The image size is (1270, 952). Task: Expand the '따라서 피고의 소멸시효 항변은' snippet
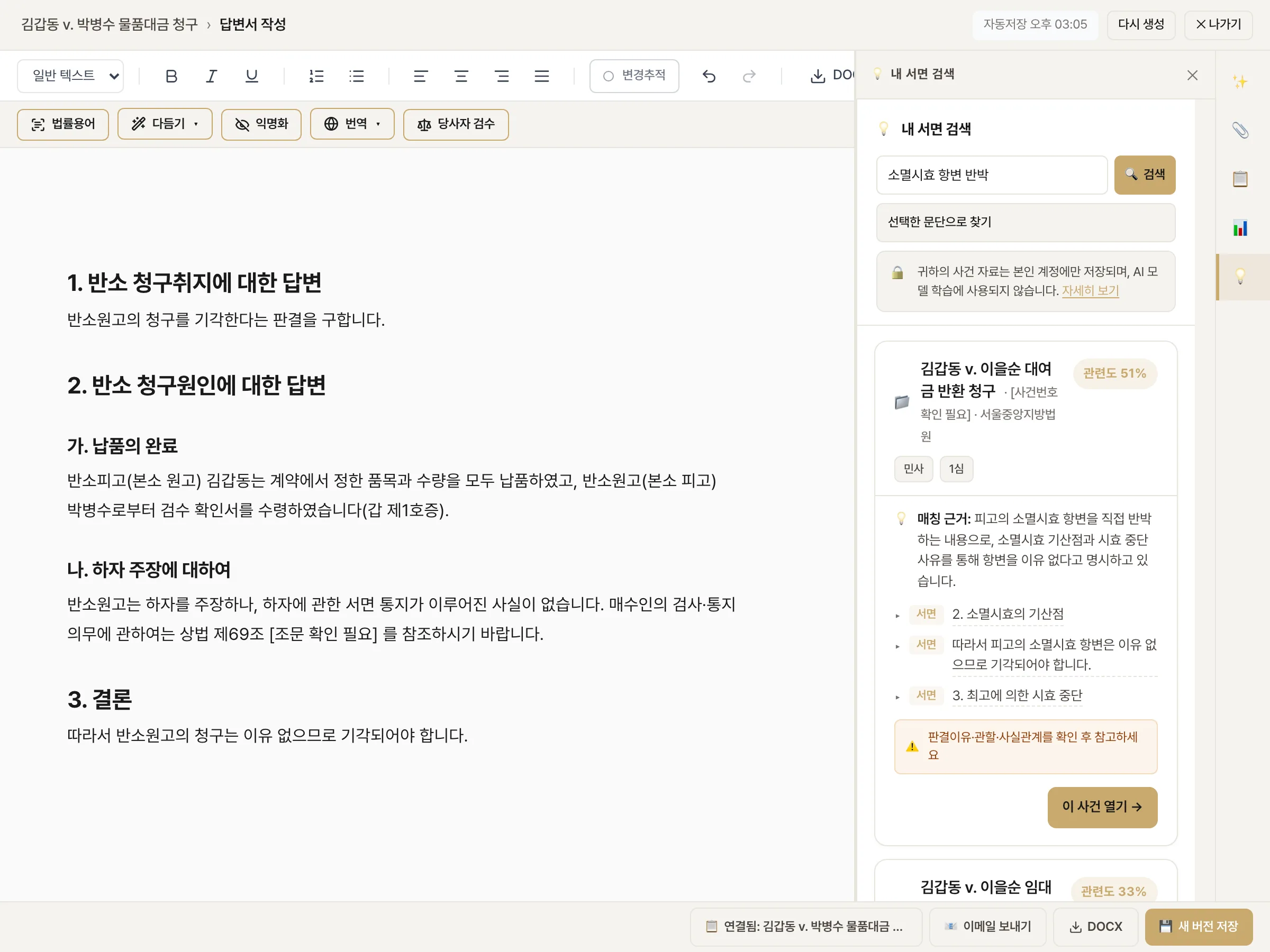[x=1054, y=654]
